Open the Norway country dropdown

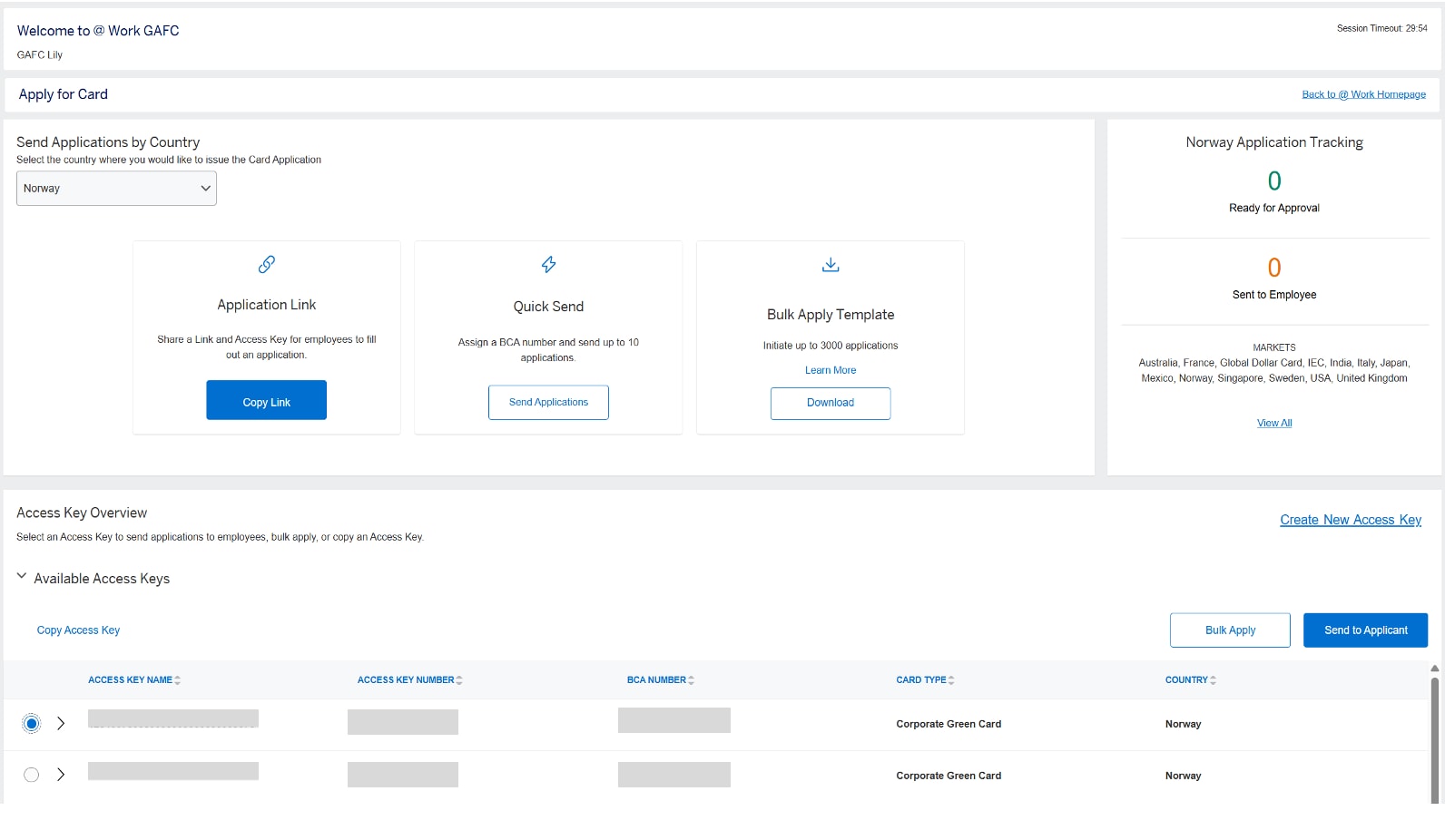click(x=116, y=189)
